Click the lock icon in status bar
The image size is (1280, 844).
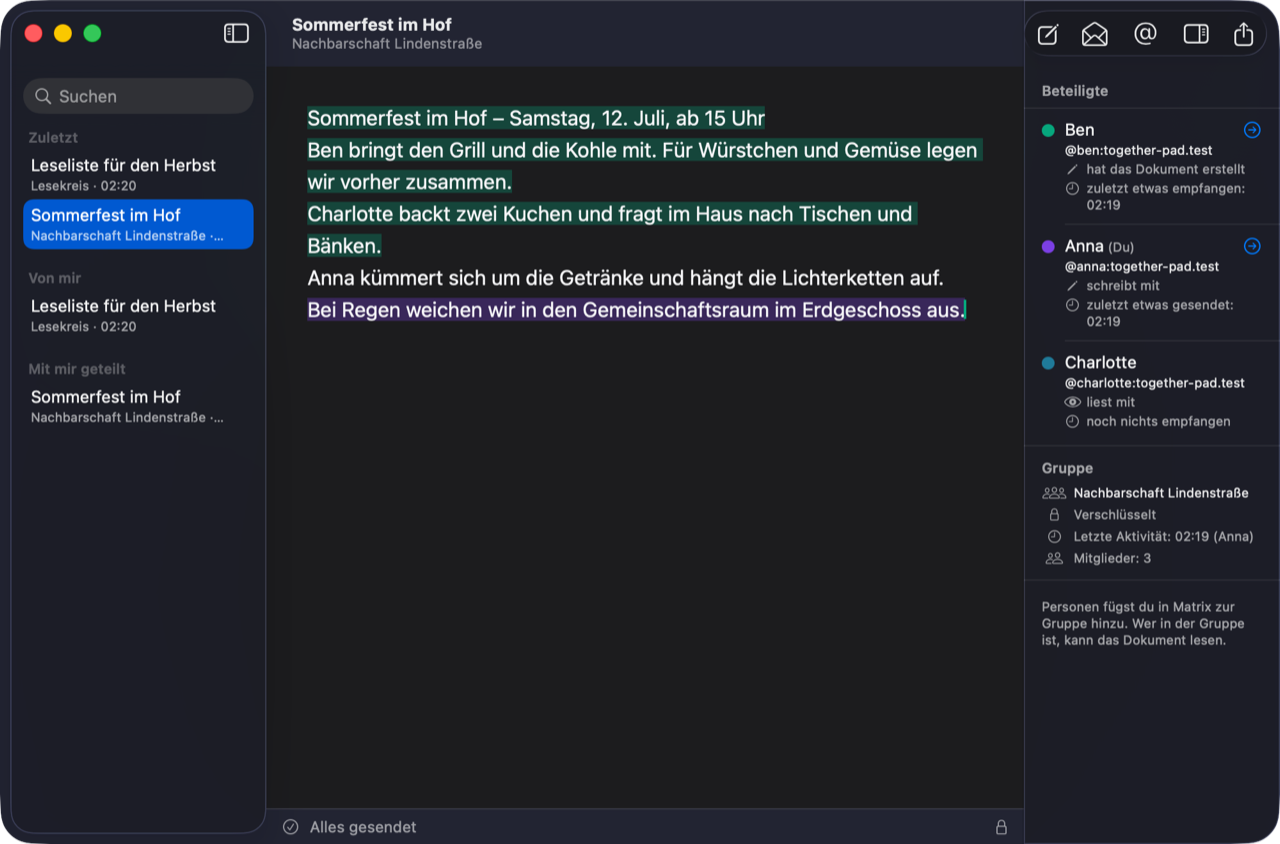pyautogui.click(x=1001, y=827)
